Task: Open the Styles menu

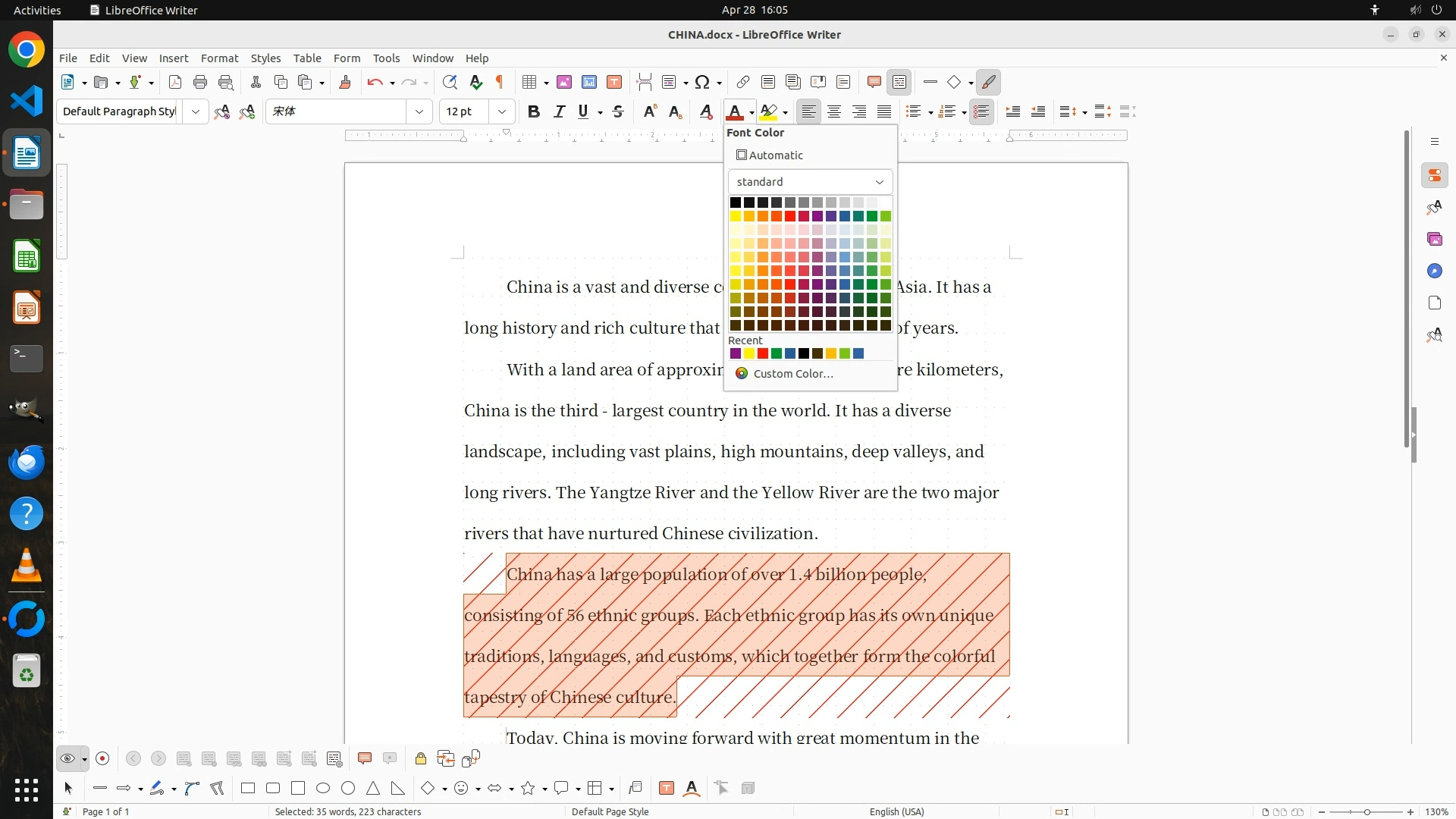Action: pos(265,58)
